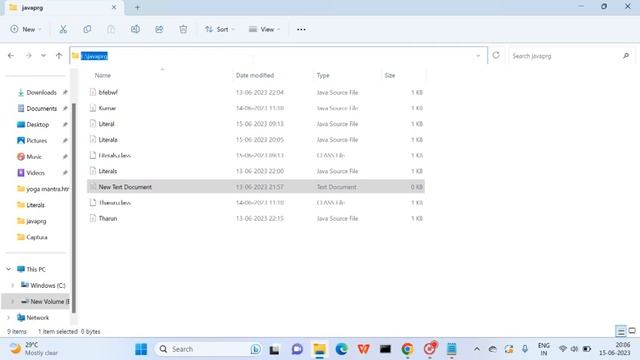Show hidden system tray icons
Screen dimensions: 640x360
coord(476,349)
